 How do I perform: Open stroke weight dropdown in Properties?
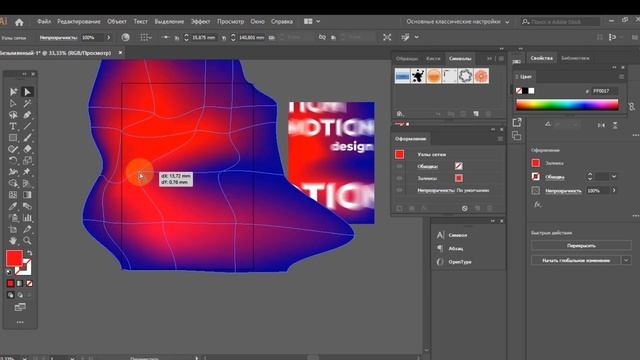[x=613, y=176]
